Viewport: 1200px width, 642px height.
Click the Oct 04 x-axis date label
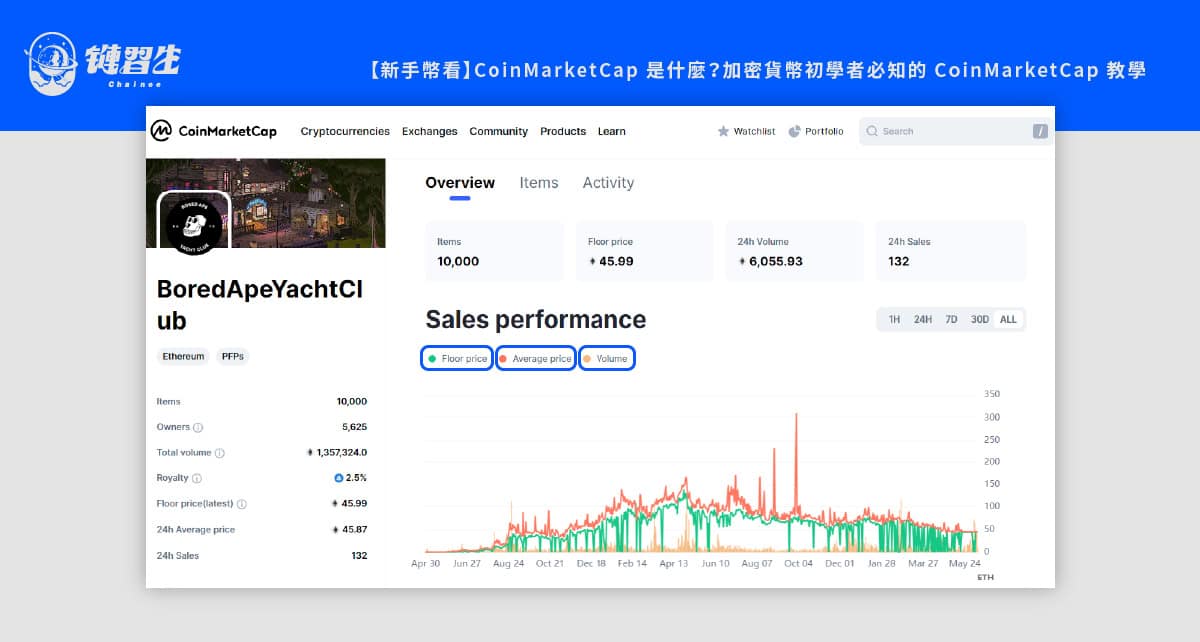(x=798, y=564)
